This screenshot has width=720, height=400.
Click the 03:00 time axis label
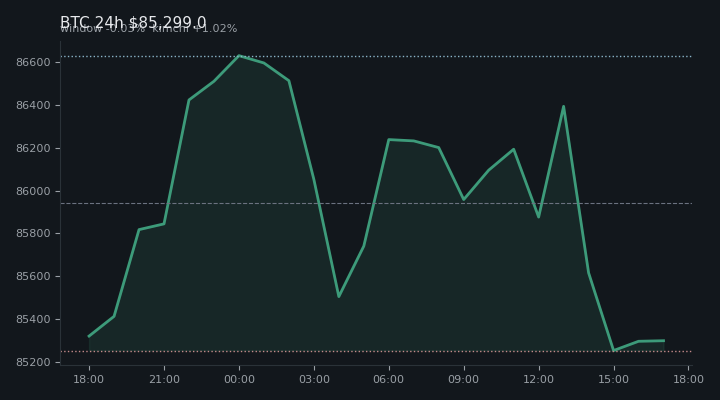click(315, 379)
